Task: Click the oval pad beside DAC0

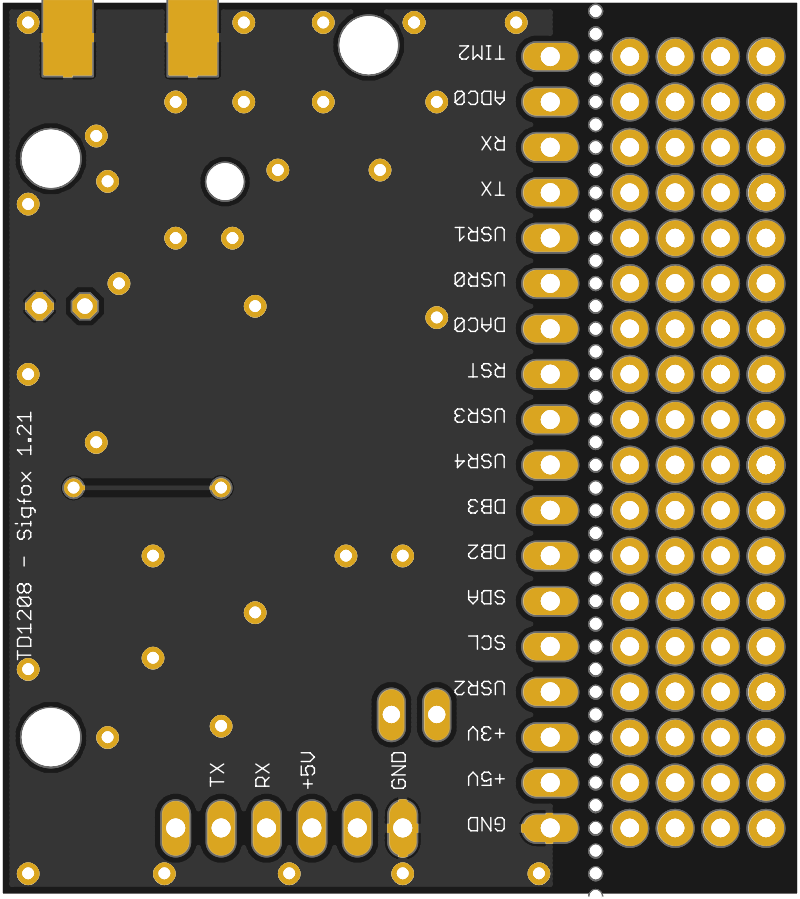Action: tap(549, 329)
